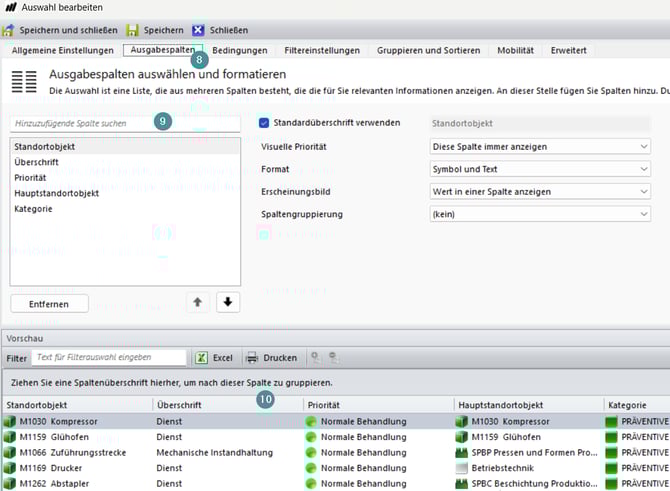This screenshot has width=670, height=491.
Task: Click Normale Behandlung in M1030 row
Action: 364,421
